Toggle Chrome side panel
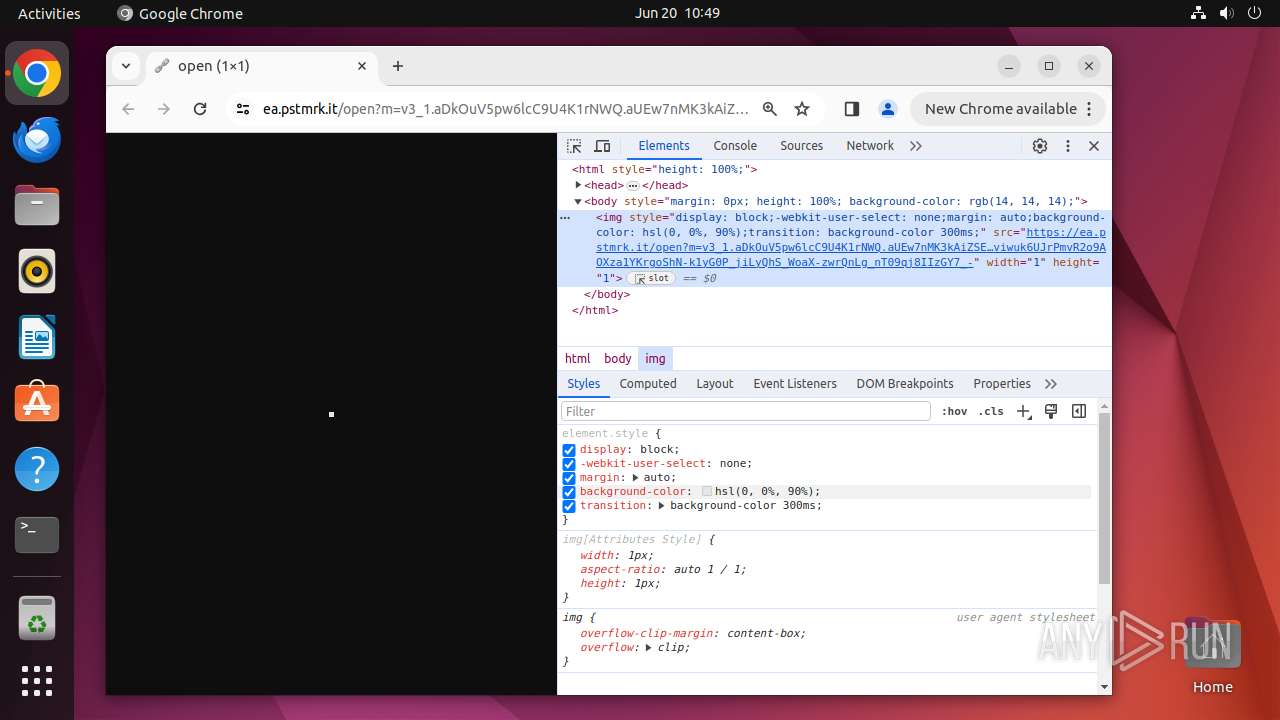The height and width of the screenshot is (720, 1280). 852,109
